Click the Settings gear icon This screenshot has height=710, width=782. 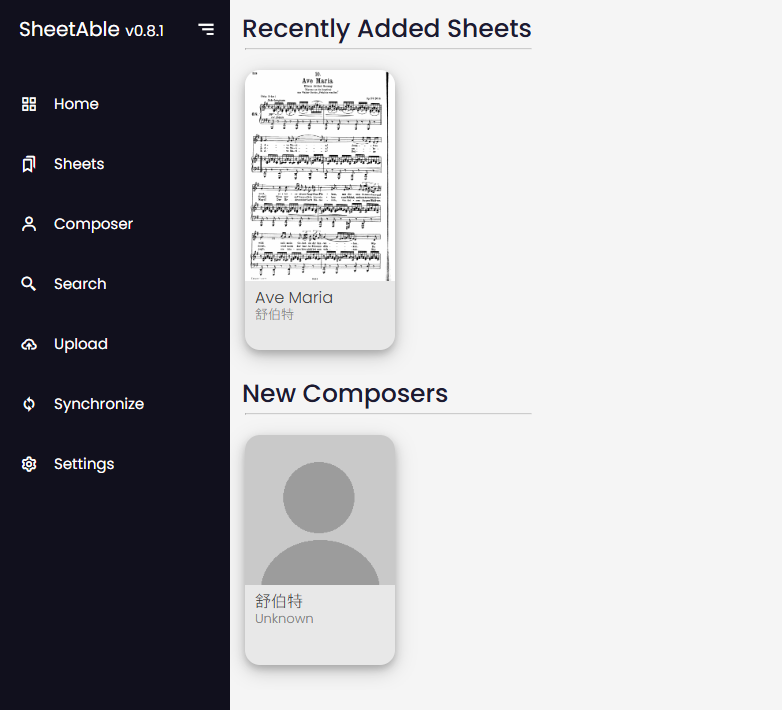click(29, 464)
